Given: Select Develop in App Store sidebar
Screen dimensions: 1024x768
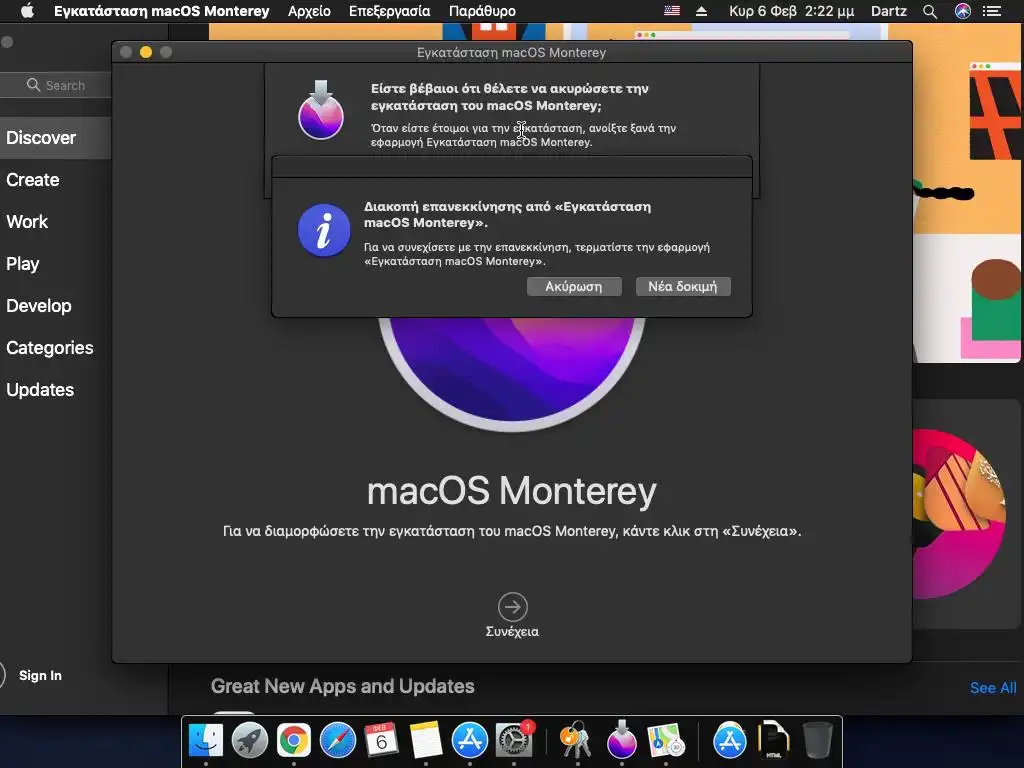Looking at the screenshot, I should pyautogui.click(x=39, y=306).
